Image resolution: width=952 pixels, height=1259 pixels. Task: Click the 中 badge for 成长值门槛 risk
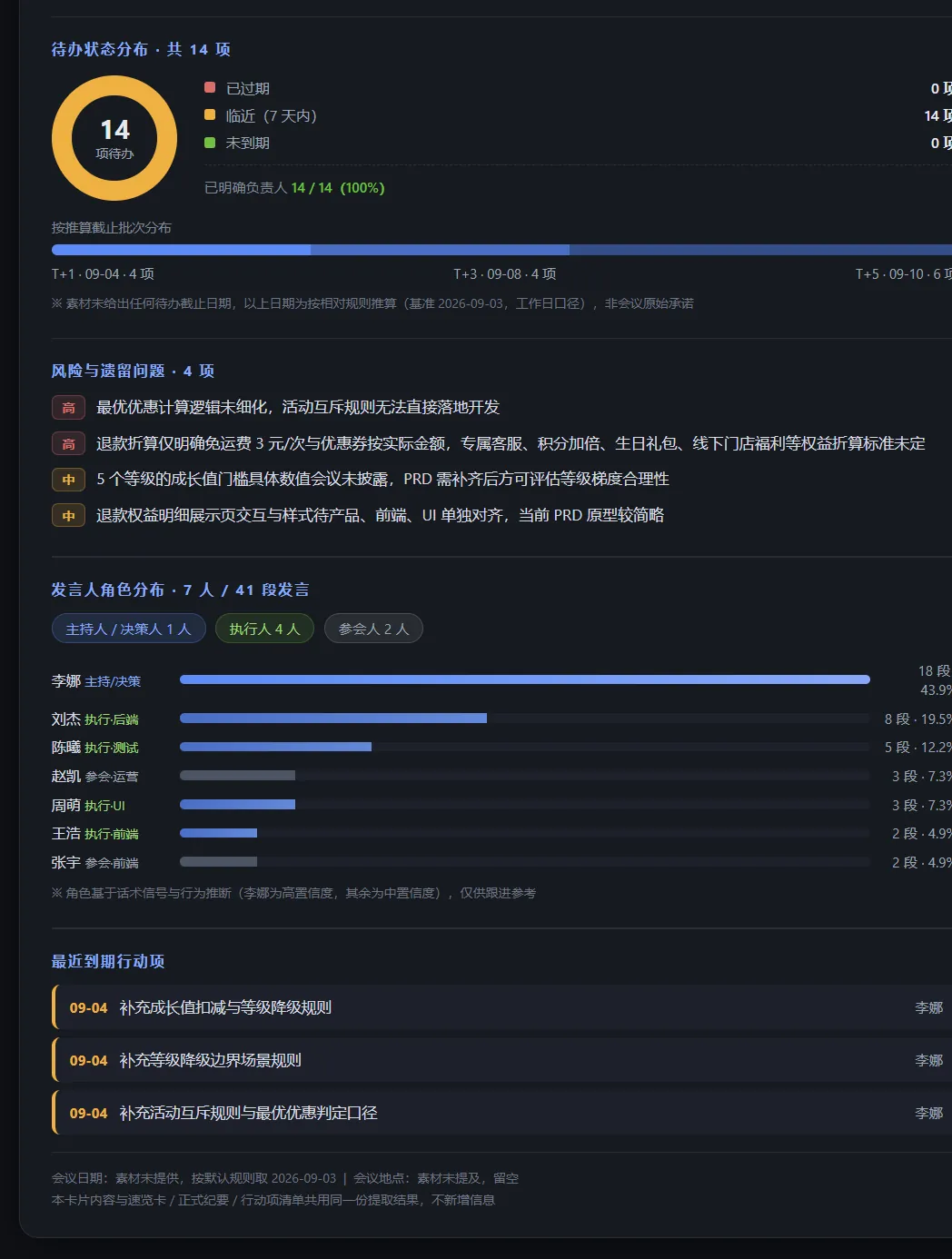click(68, 480)
